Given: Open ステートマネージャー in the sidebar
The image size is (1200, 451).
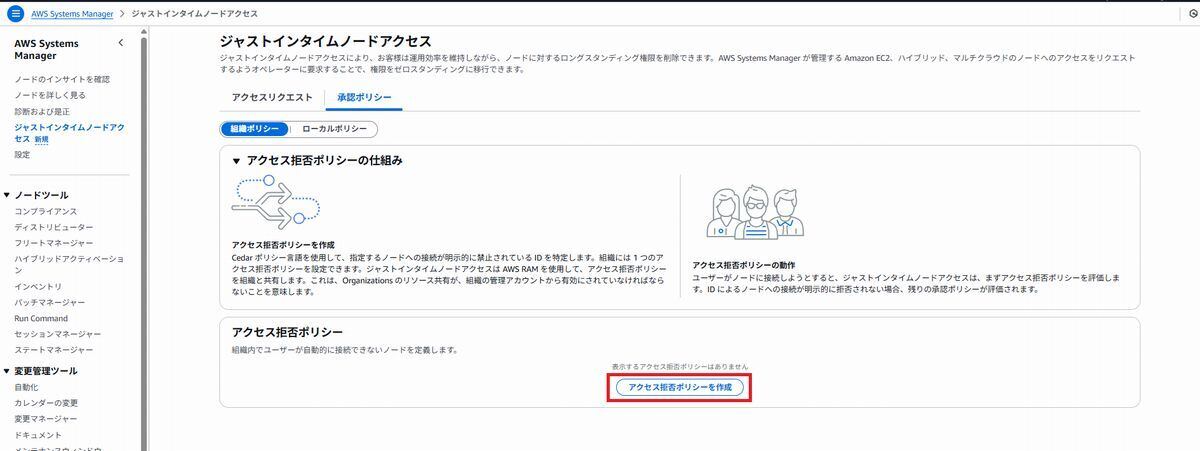Looking at the screenshot, I should coord(54,350).
